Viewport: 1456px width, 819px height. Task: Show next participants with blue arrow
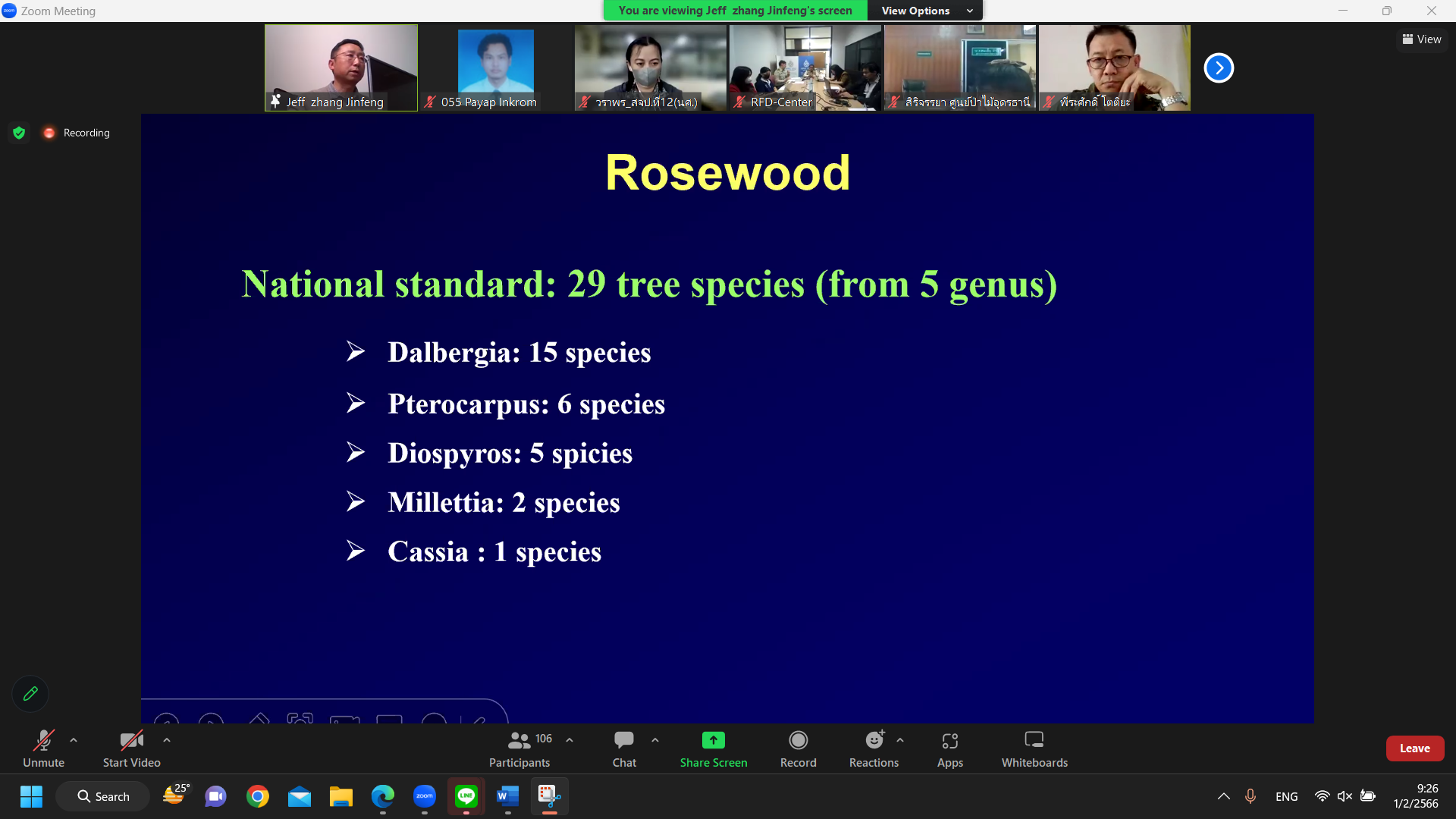[1219, 68]
